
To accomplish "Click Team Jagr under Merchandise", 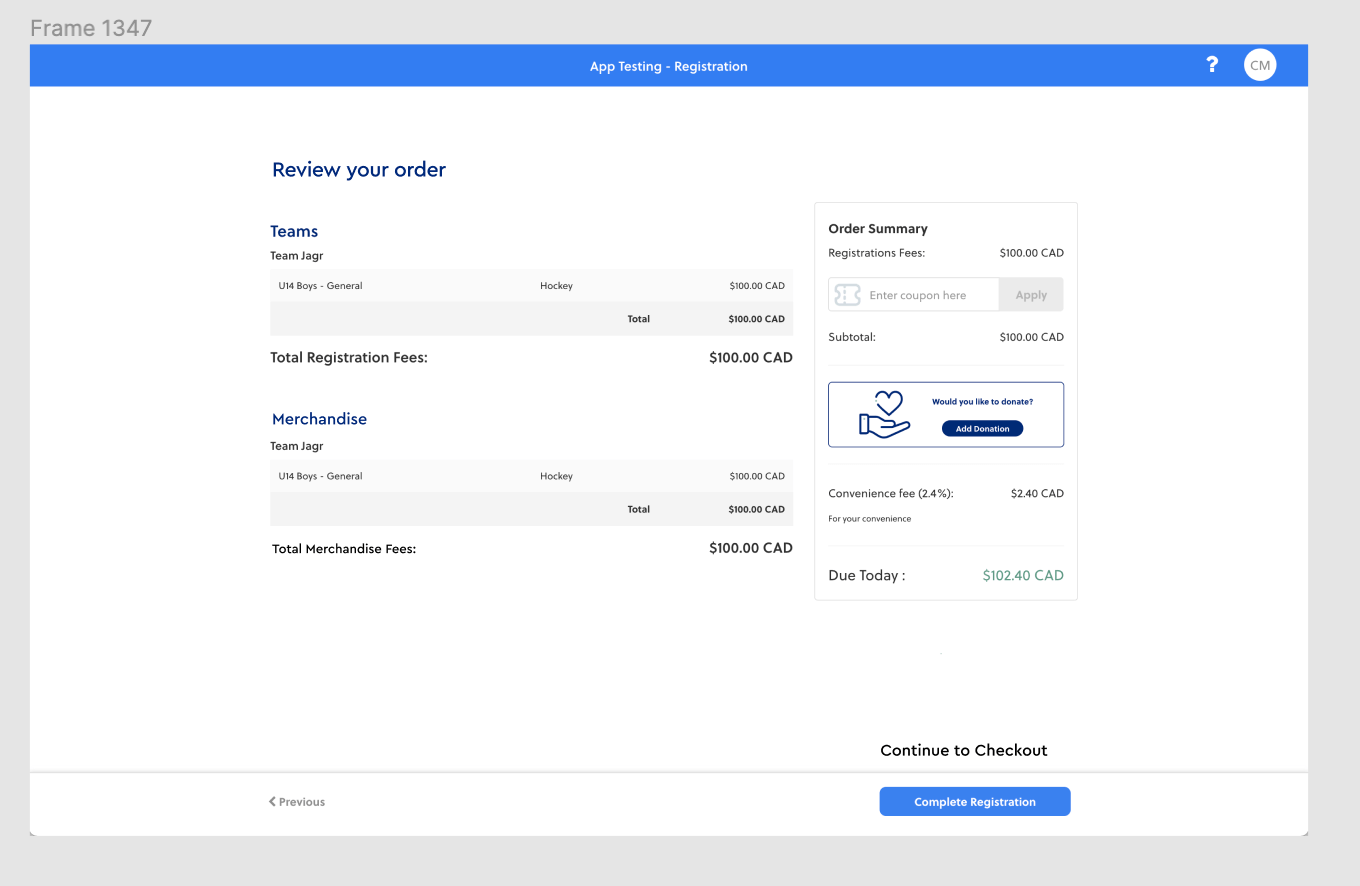I will pos(297,446).
